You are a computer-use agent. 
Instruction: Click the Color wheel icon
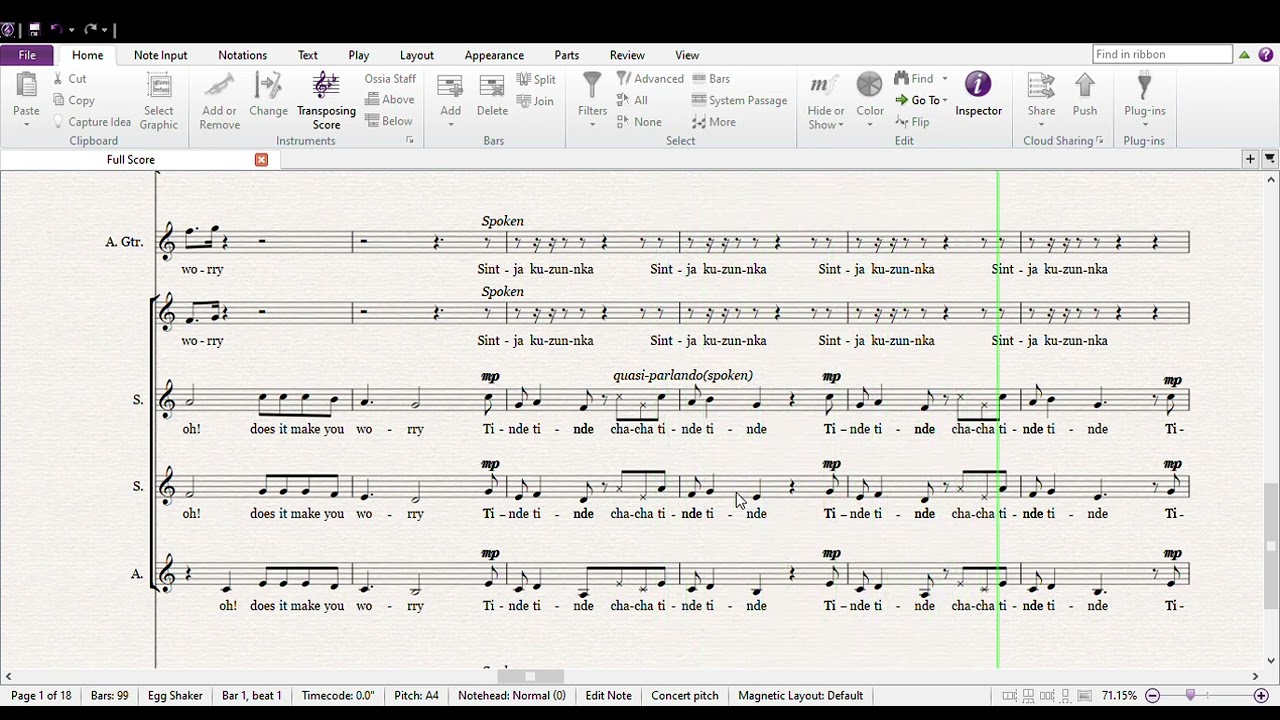point(870,86)
